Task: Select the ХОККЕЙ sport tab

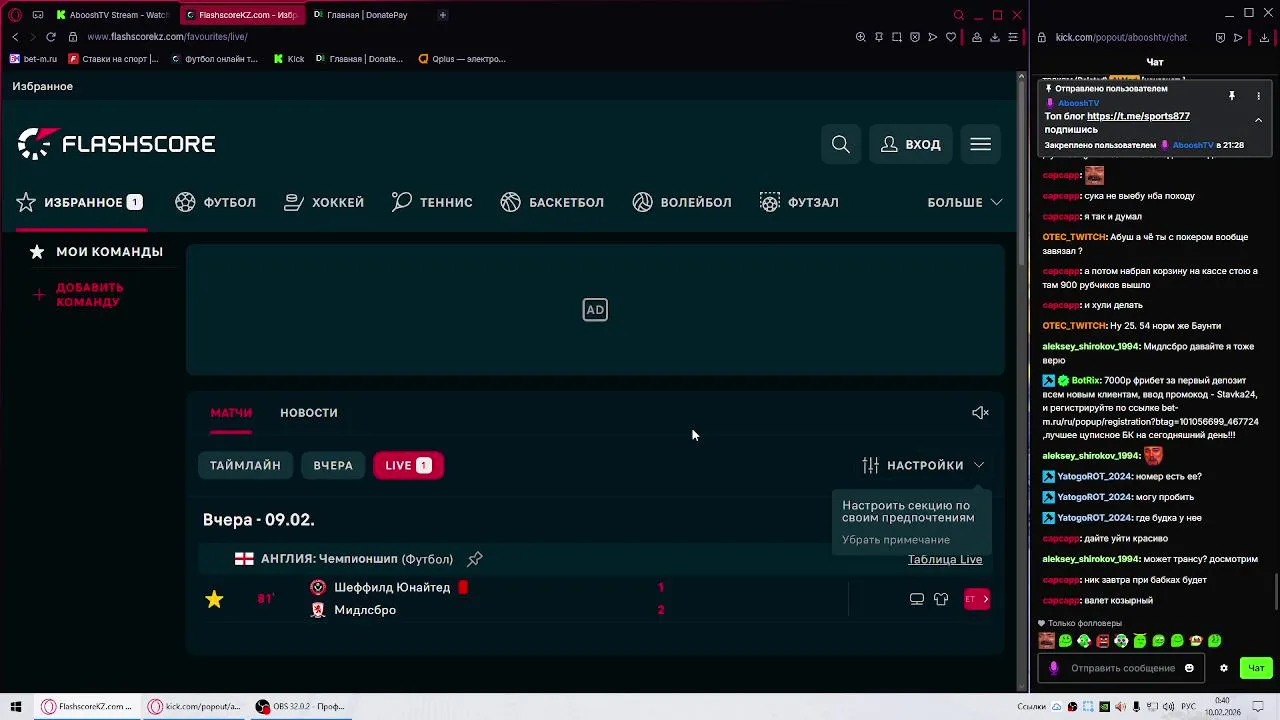Action: (x=324, y=202)
